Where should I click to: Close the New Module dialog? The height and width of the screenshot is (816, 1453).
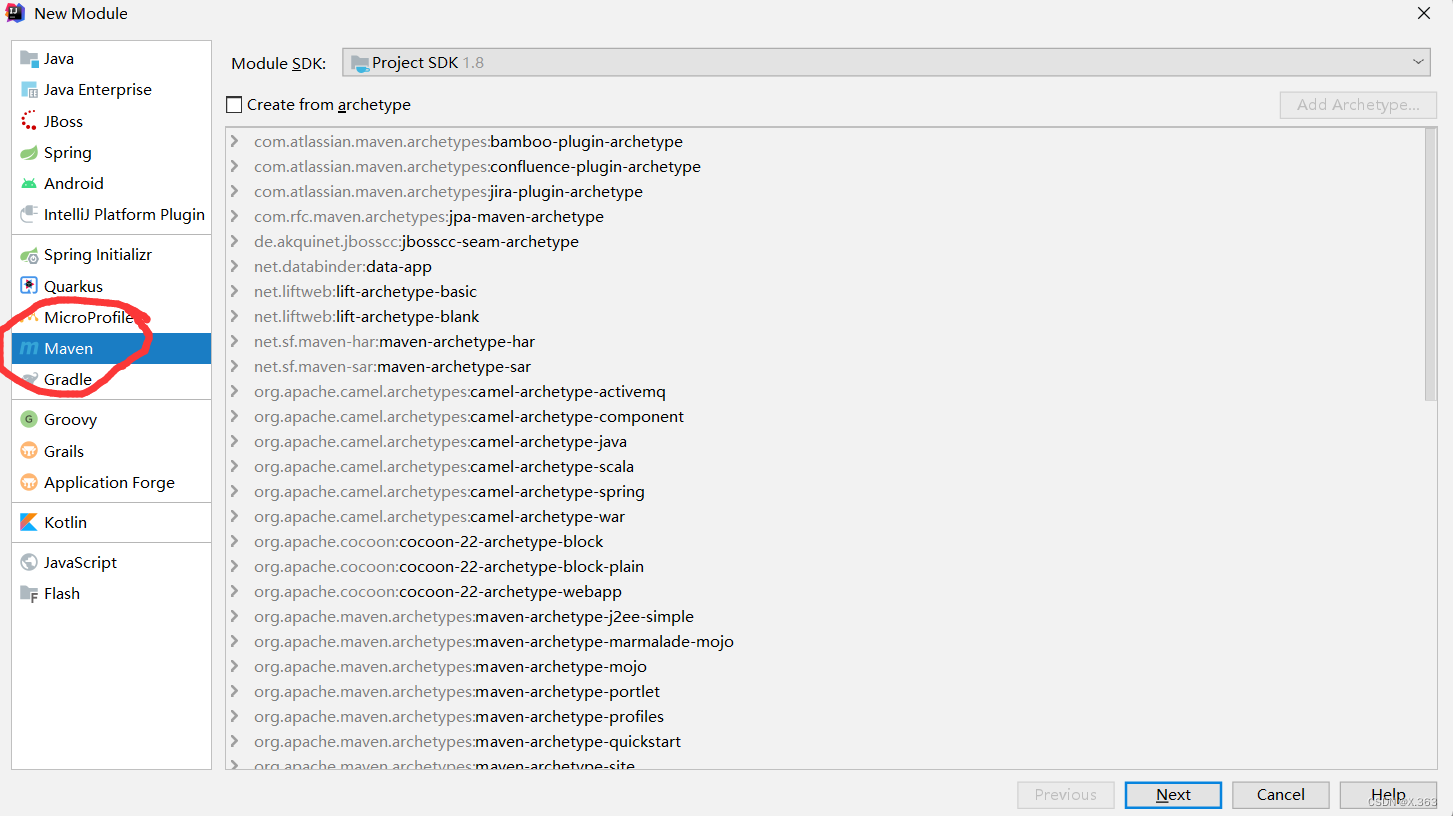(x=1424, y=13)
